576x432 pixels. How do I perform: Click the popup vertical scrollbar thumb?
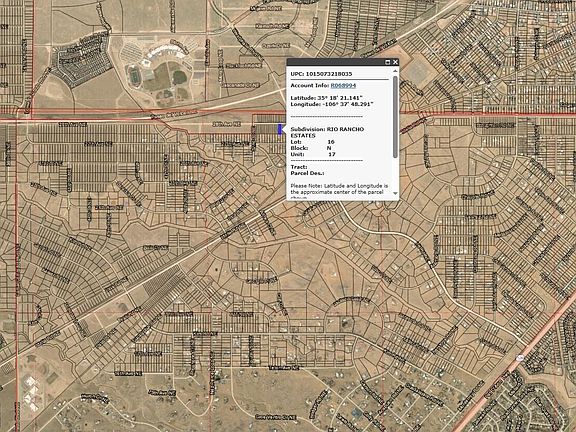(x=395, y=116)
